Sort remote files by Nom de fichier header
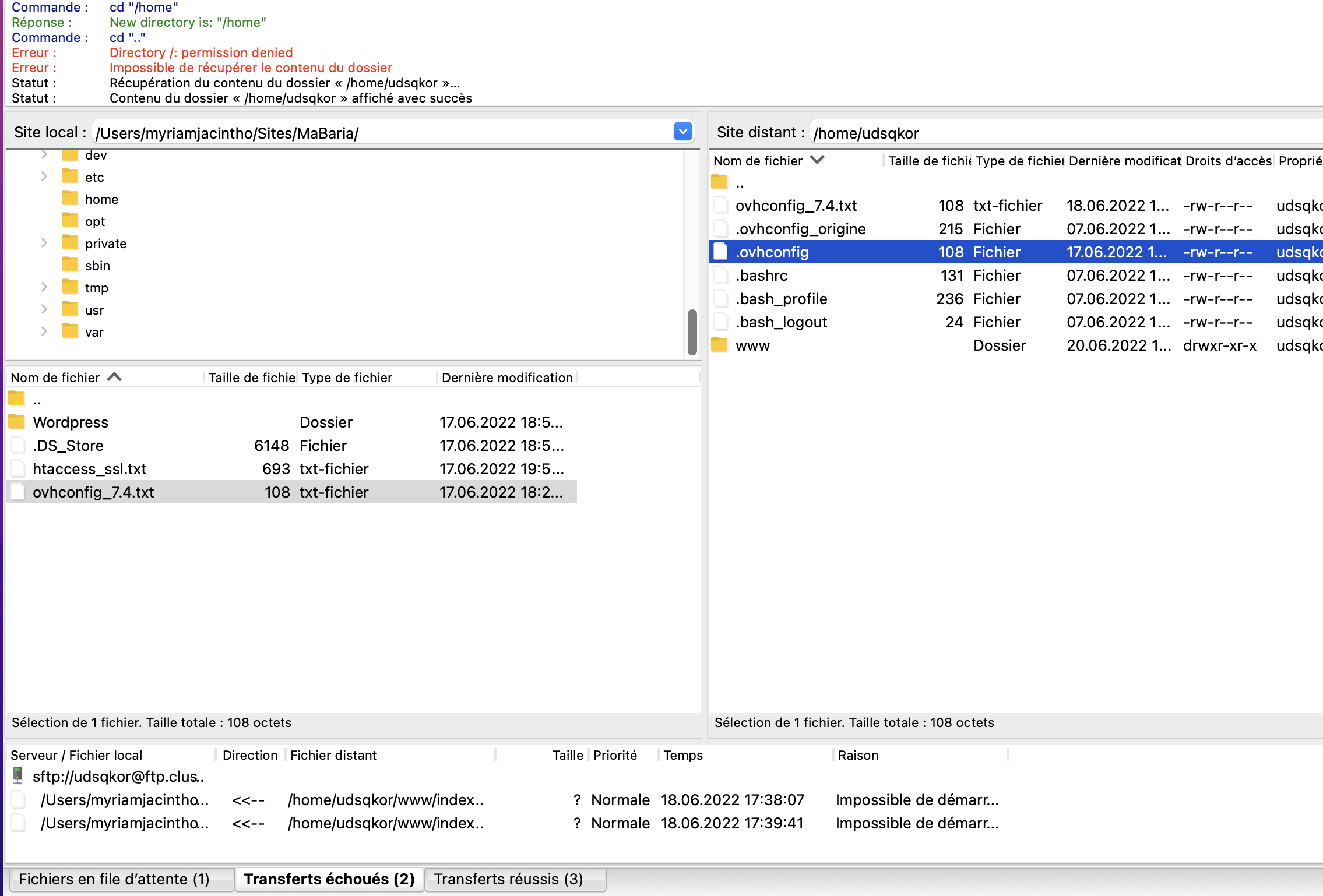 pyautogui.click(x=758, y=161)
